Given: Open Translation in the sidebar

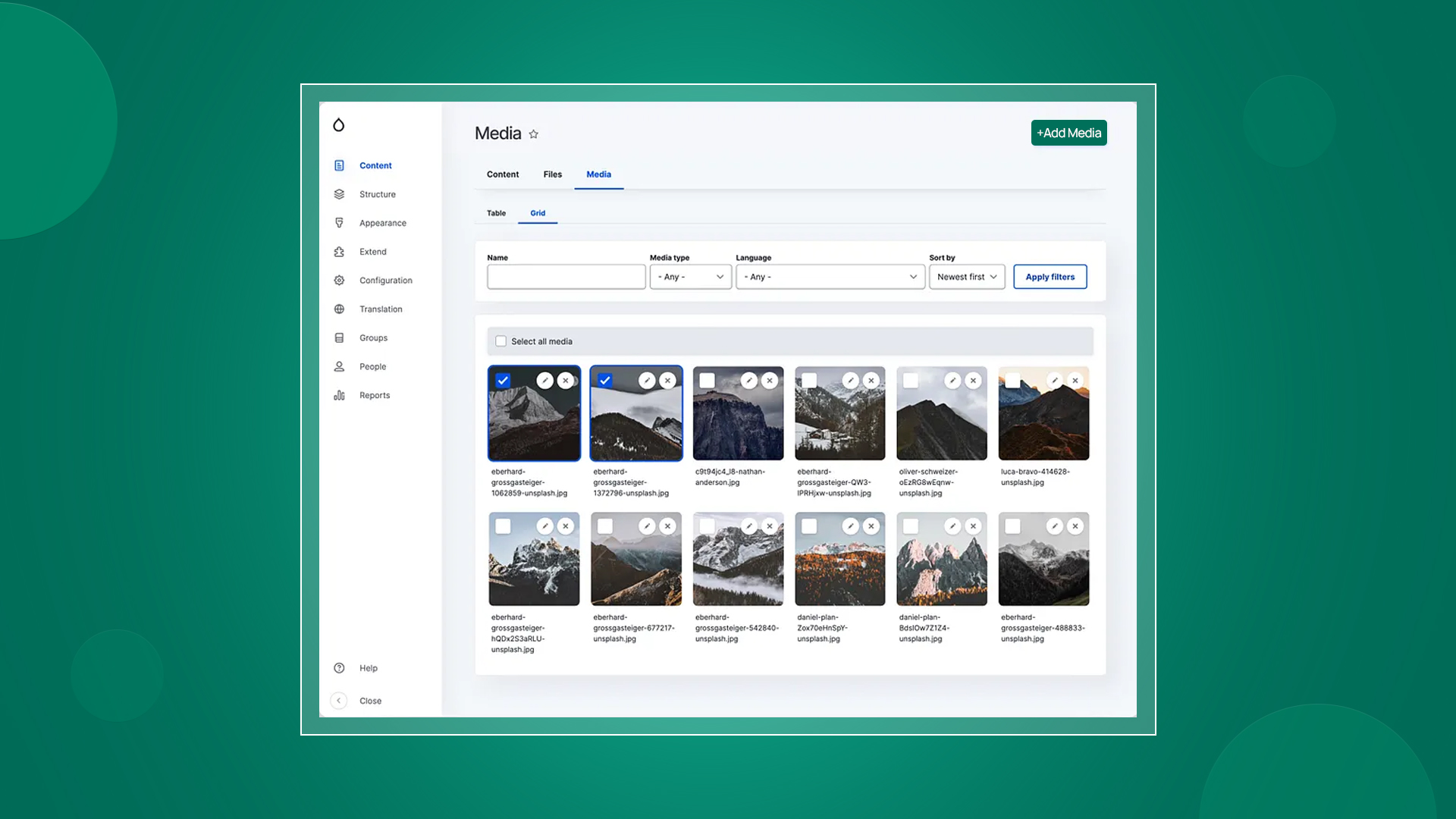Looking at the screenshot, I should point(381,309).
